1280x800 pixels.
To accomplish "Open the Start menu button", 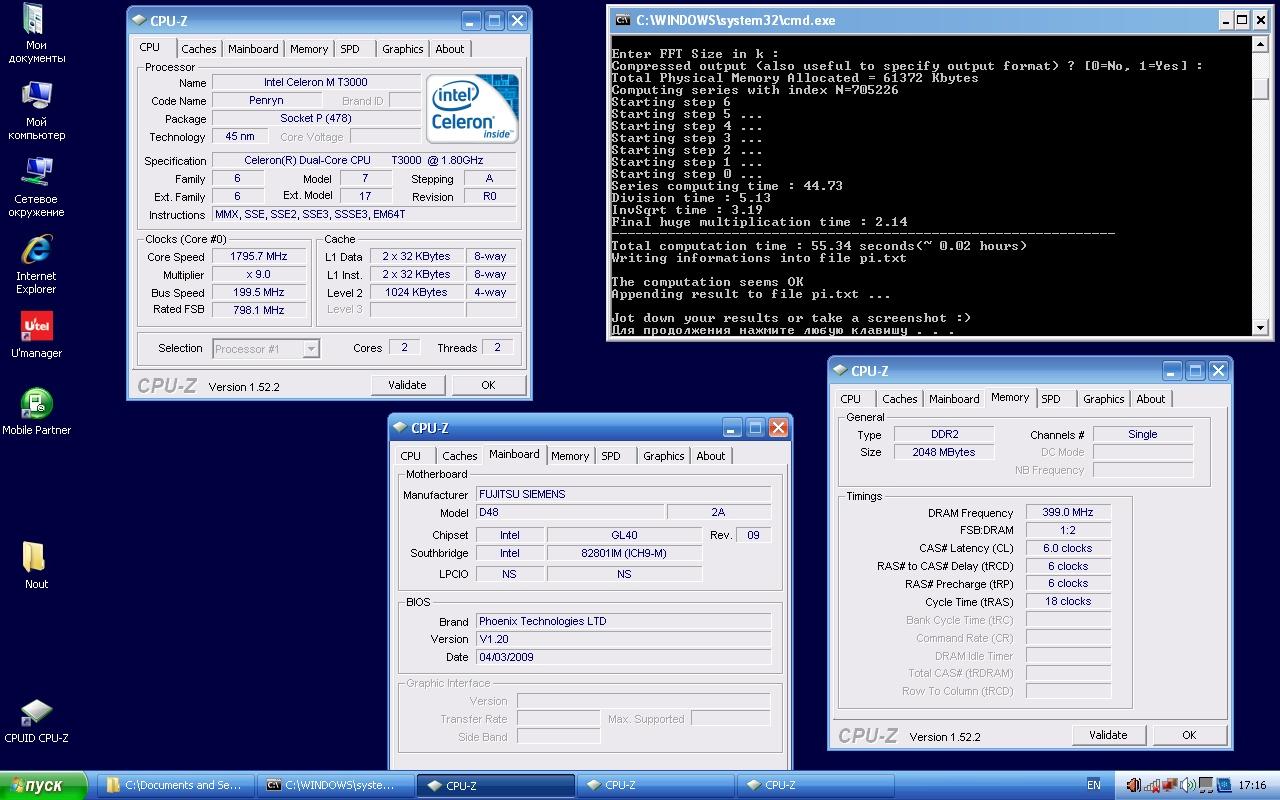I will [45, 785].
